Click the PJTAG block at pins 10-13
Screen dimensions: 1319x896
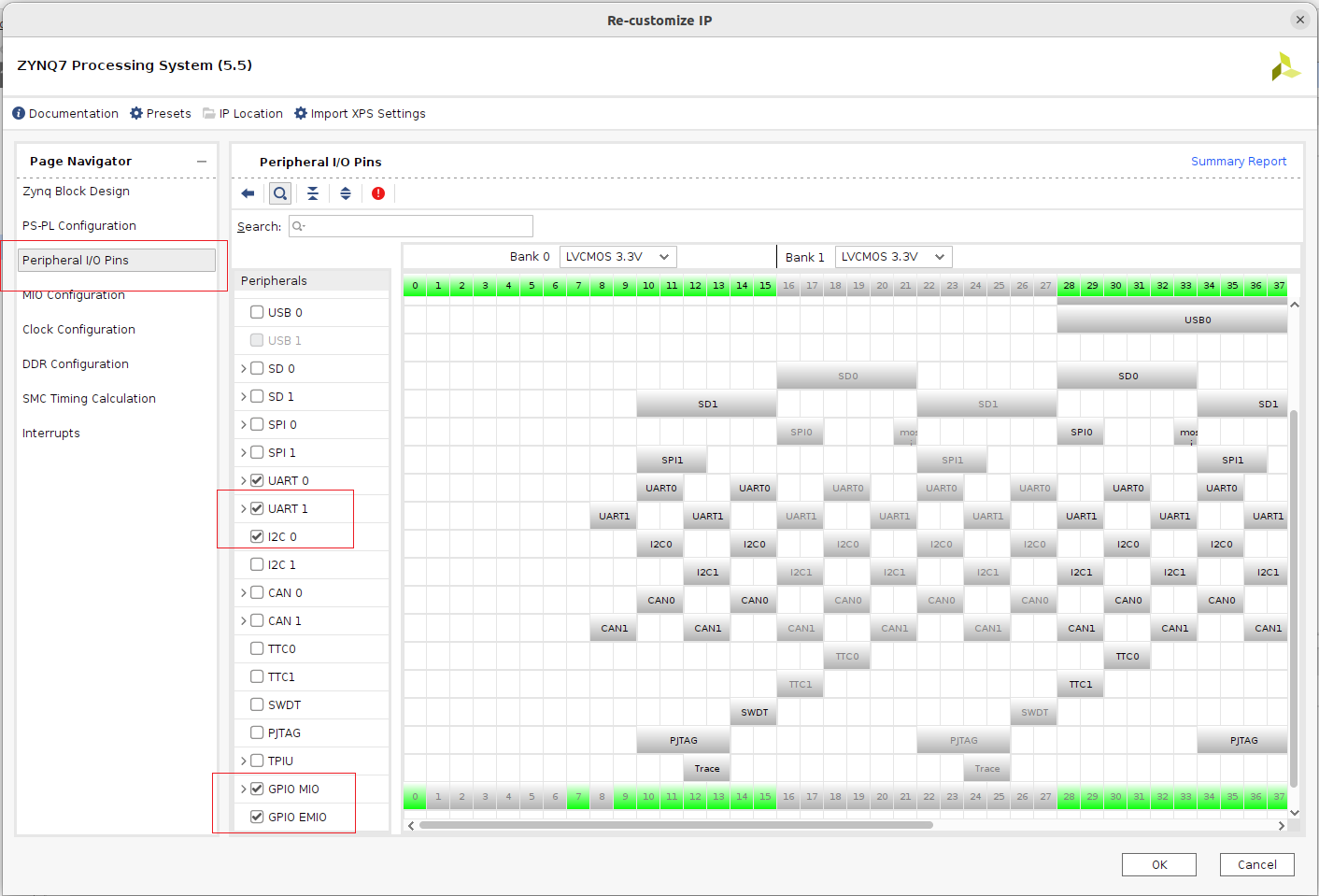pos(684,740)
